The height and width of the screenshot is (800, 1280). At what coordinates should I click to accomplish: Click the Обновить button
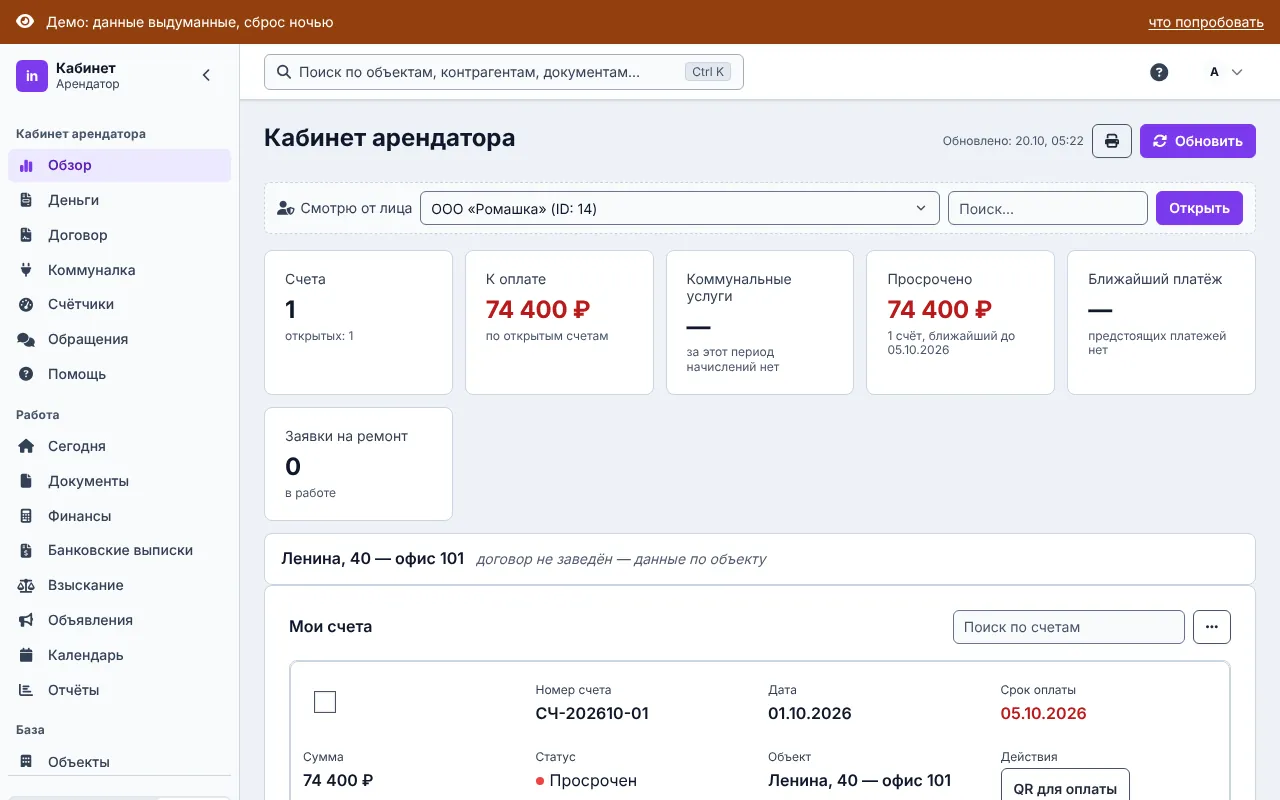click(x=1198, y=141)
